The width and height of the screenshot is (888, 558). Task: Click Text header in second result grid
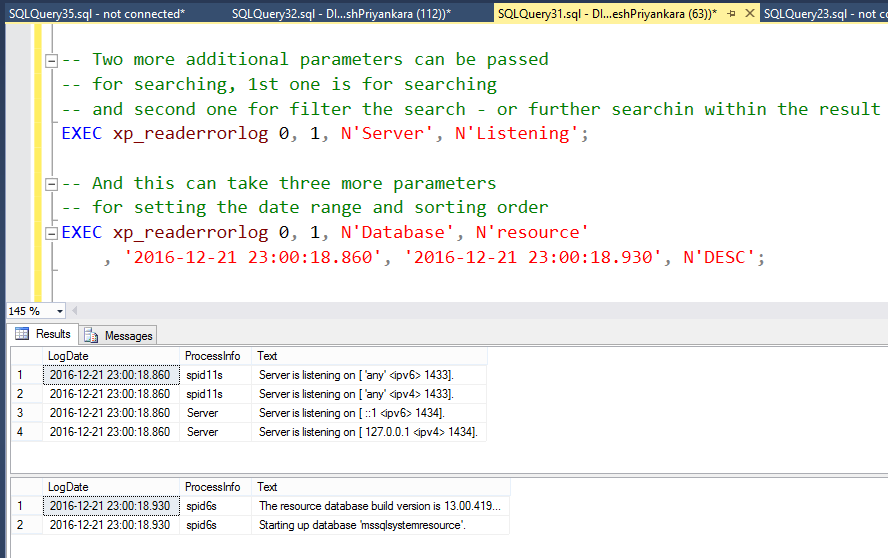click(381, 487)
